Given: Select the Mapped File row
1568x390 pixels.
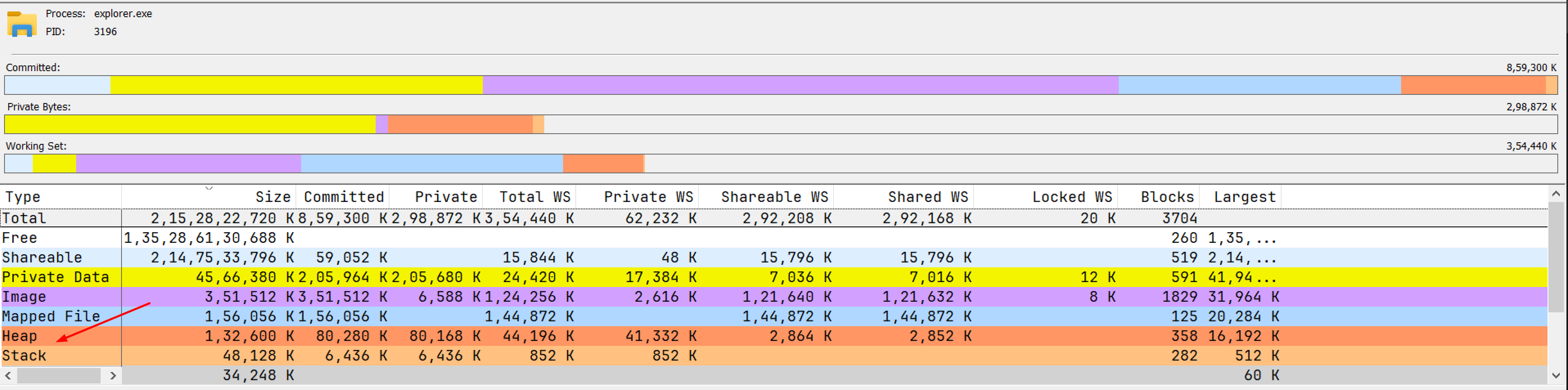Looking at the screenshot, I should (50, 317).
